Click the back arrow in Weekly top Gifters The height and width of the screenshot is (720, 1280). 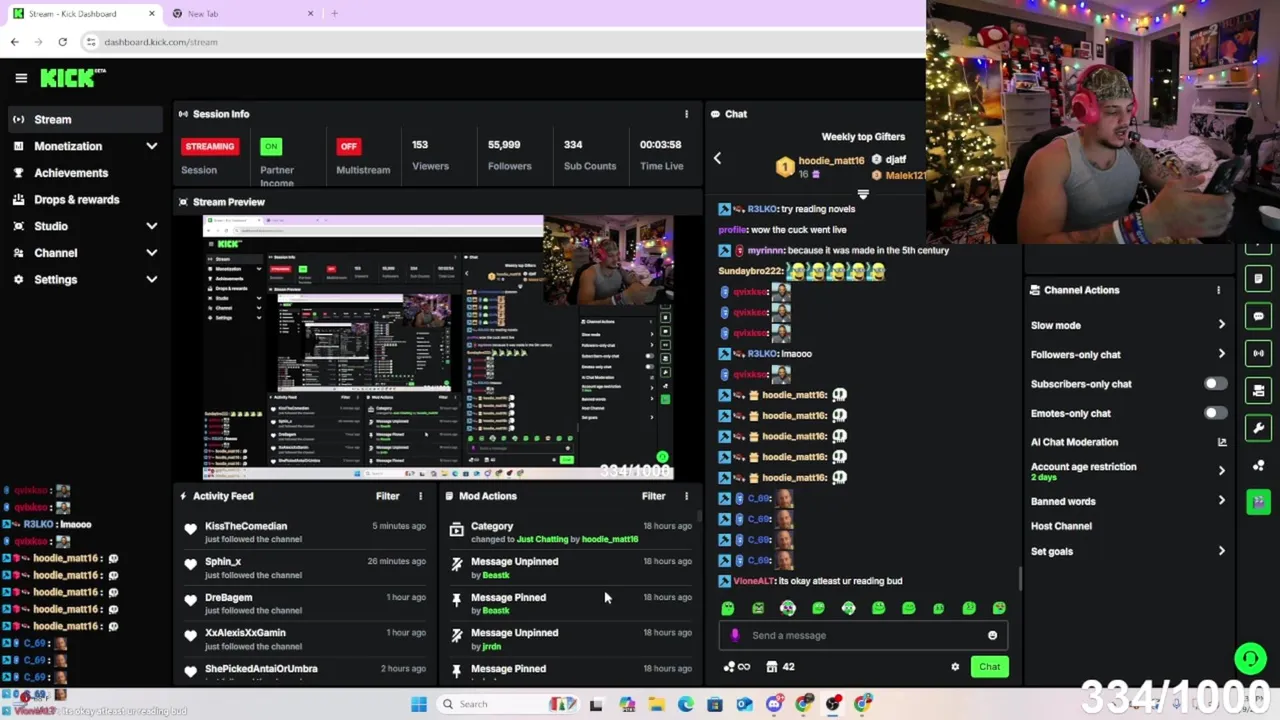pos(717,158)
